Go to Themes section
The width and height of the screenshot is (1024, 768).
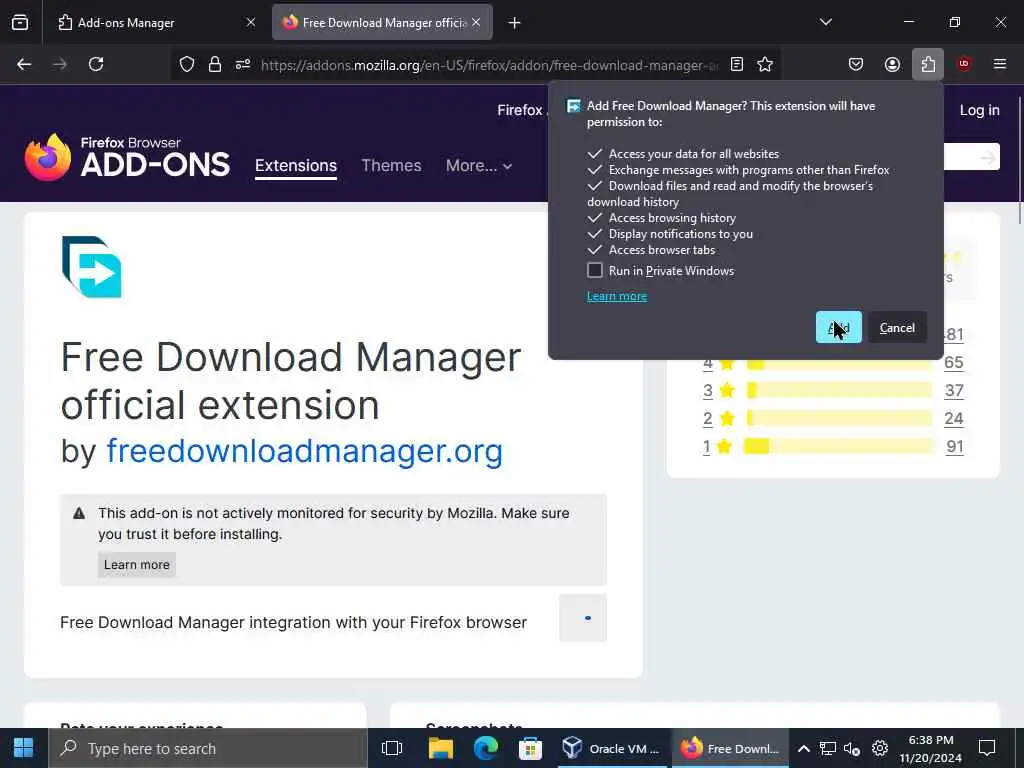coord(391,166)
